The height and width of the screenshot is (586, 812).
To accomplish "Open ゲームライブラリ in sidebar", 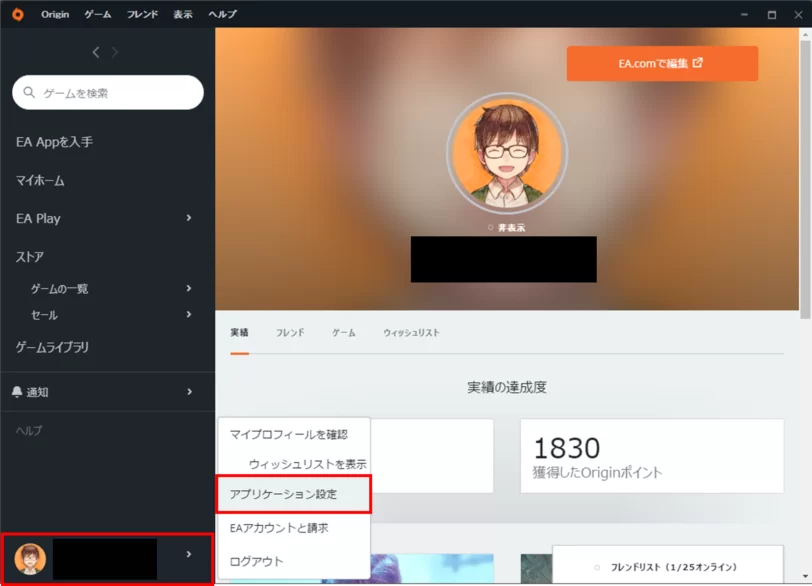I will 52,347.
